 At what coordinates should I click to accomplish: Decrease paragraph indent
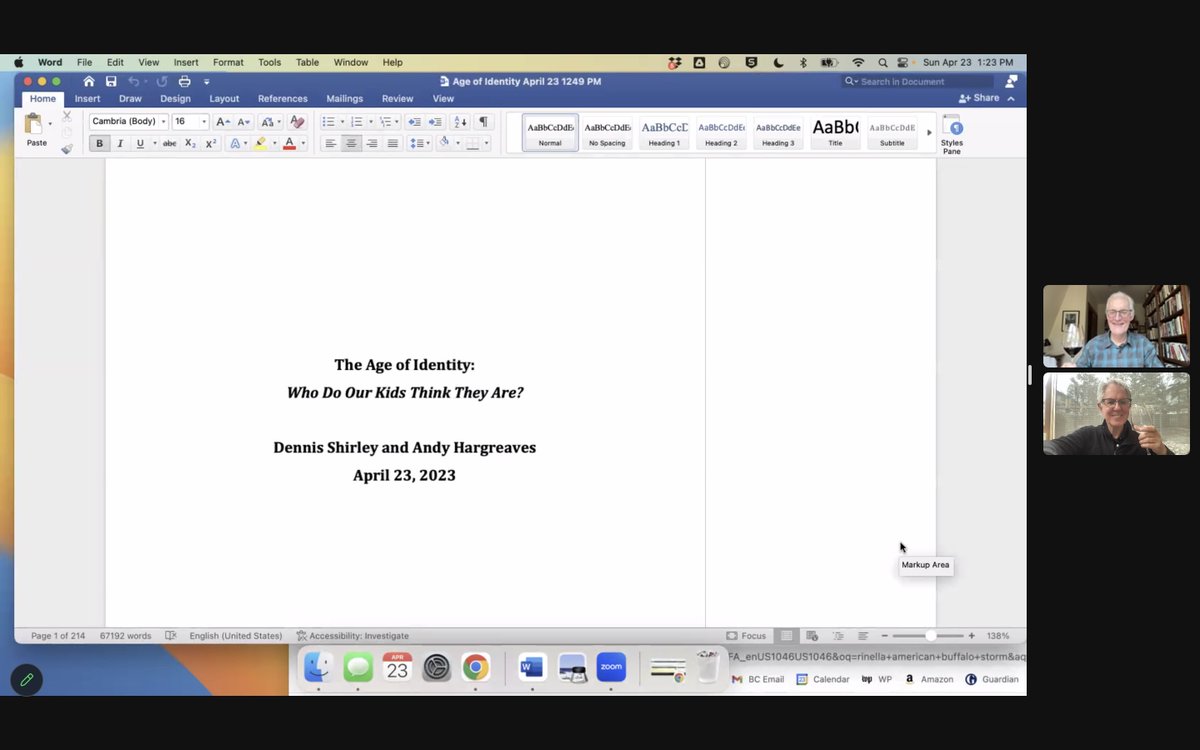pyautogui.click(x=414, y=121)
